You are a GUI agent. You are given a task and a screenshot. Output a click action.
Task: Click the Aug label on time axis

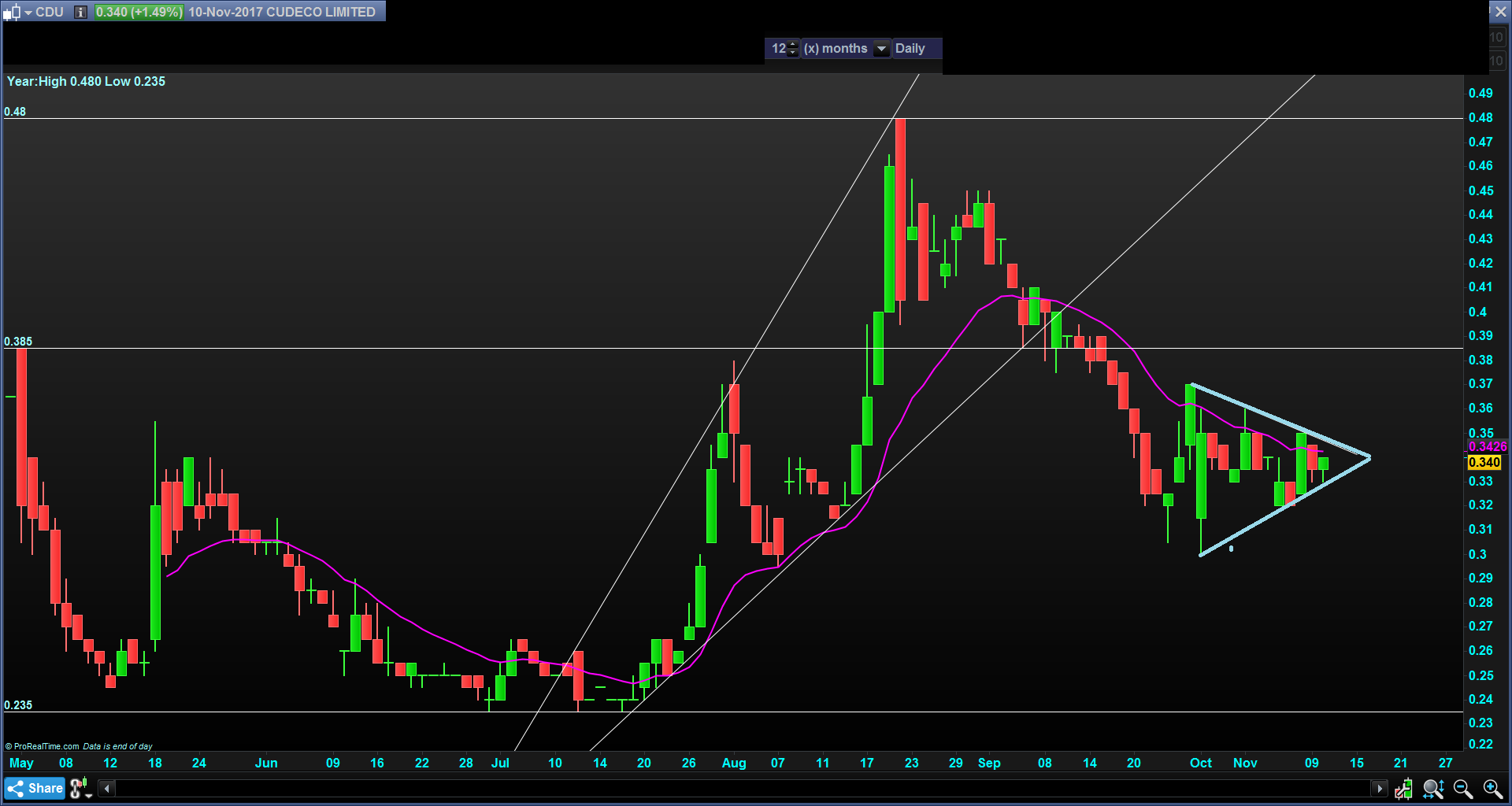734,763
